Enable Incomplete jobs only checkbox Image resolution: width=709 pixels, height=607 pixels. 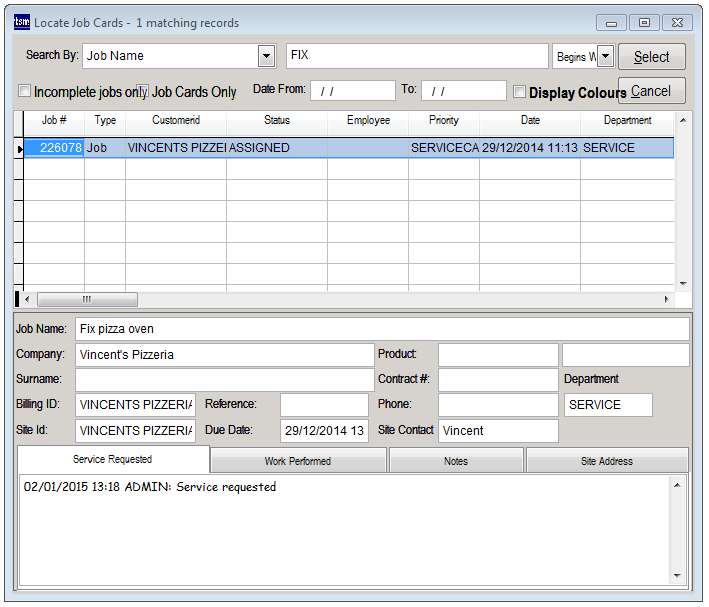click(x=25, y=92)
